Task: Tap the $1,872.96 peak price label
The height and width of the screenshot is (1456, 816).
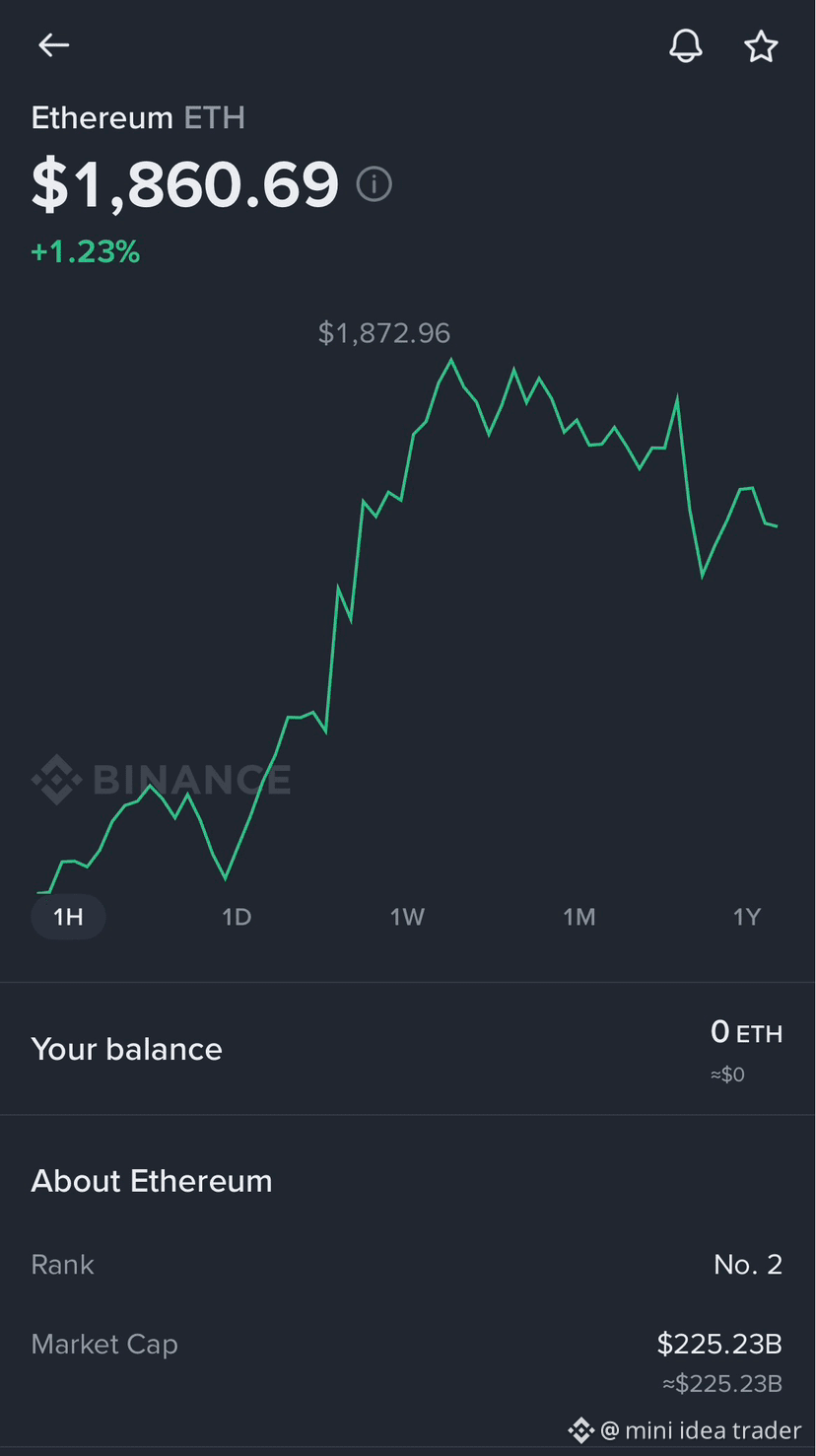Action: (x=384, y=333)
